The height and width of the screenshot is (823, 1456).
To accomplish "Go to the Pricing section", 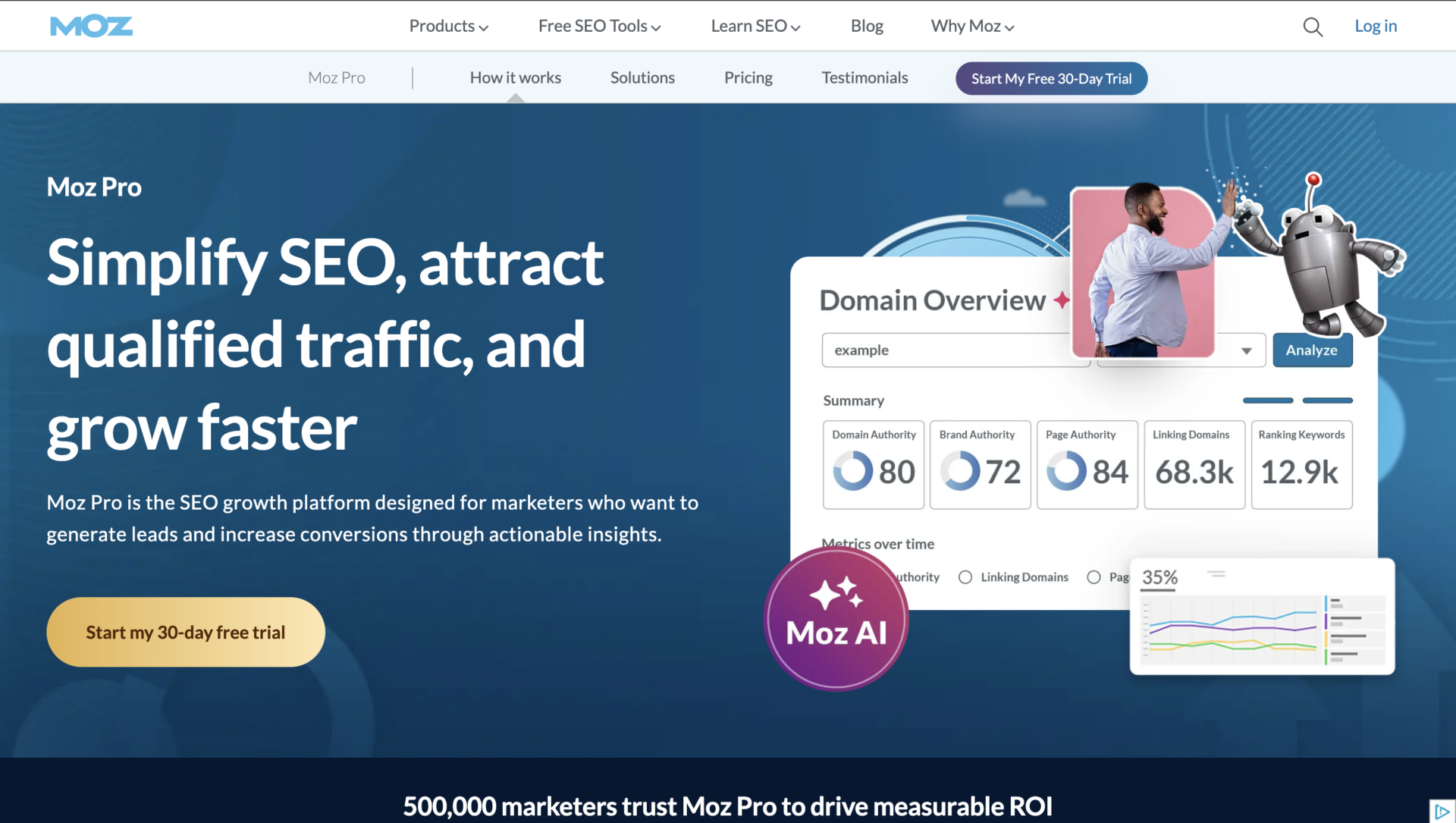I will (x=748, y=77).
